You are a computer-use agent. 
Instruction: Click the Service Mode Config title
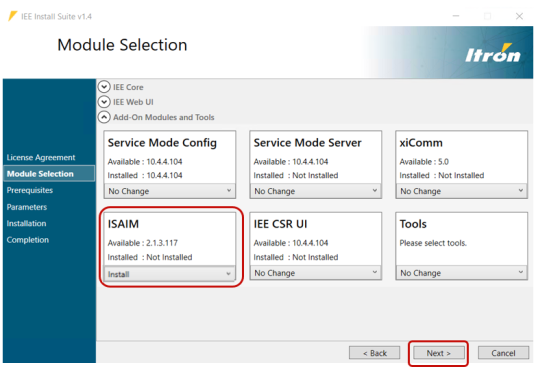click(162, 143)
